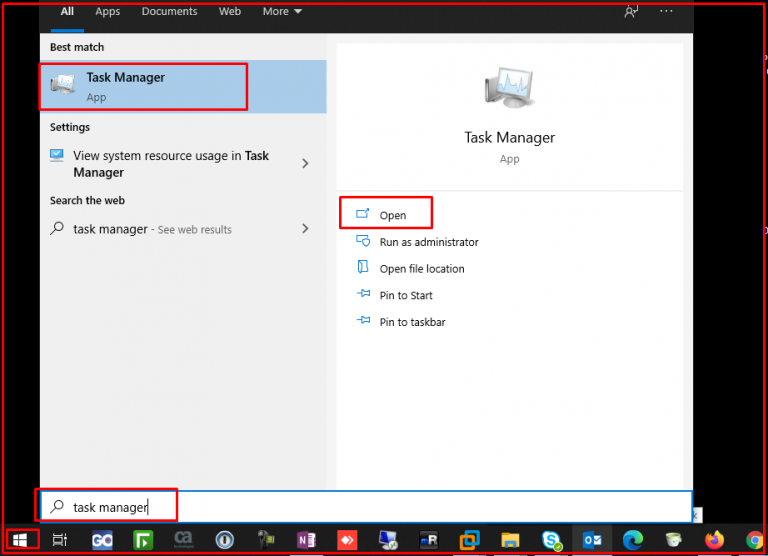Click the Best match heading

pyautogui.click(x=77, y=47)
